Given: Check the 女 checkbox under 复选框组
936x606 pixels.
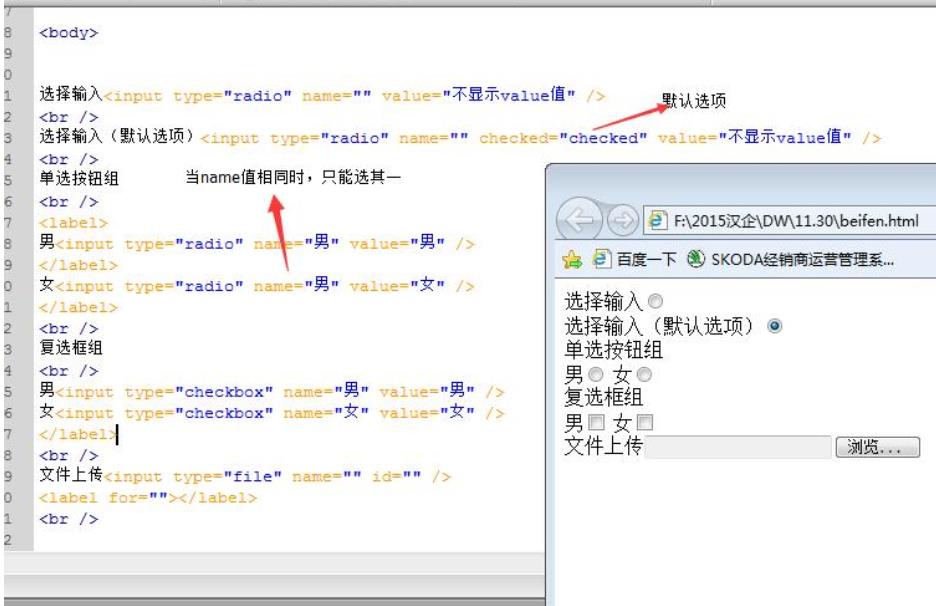Looking at the screenshot, I should tap(645, 423).
